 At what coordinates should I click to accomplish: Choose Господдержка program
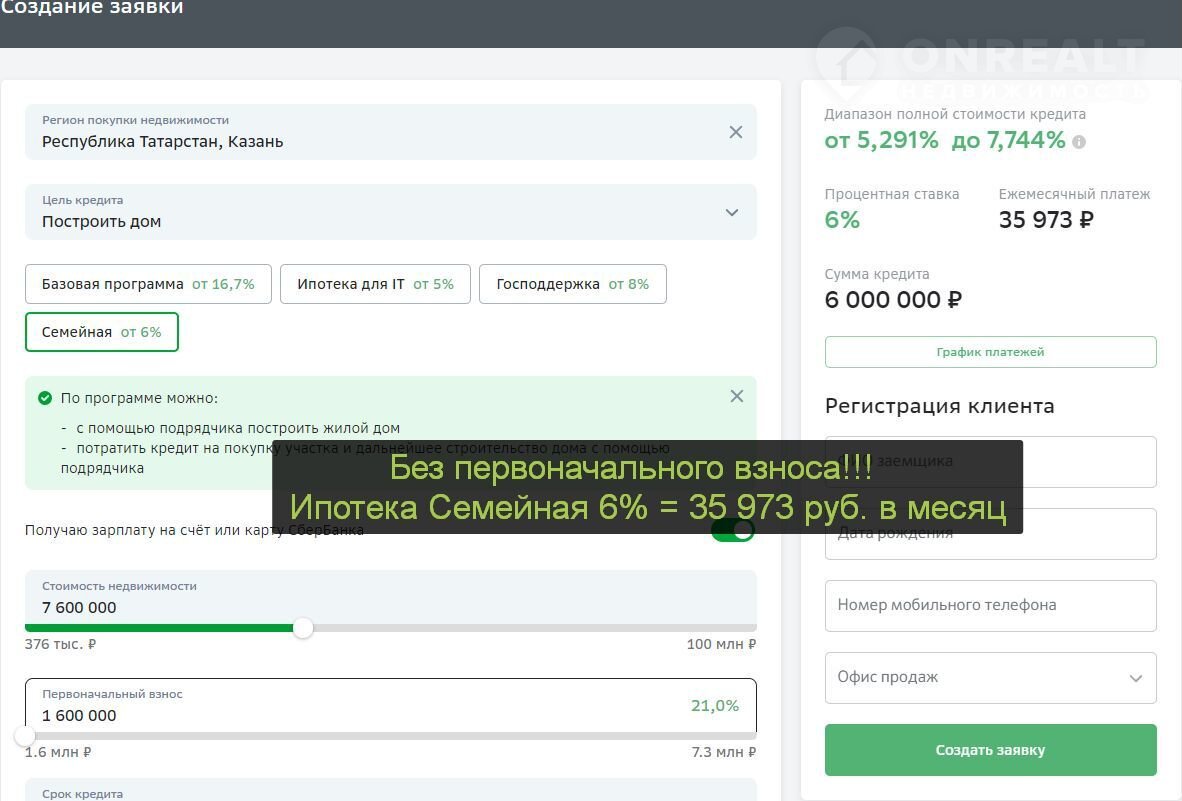[572, 284]
